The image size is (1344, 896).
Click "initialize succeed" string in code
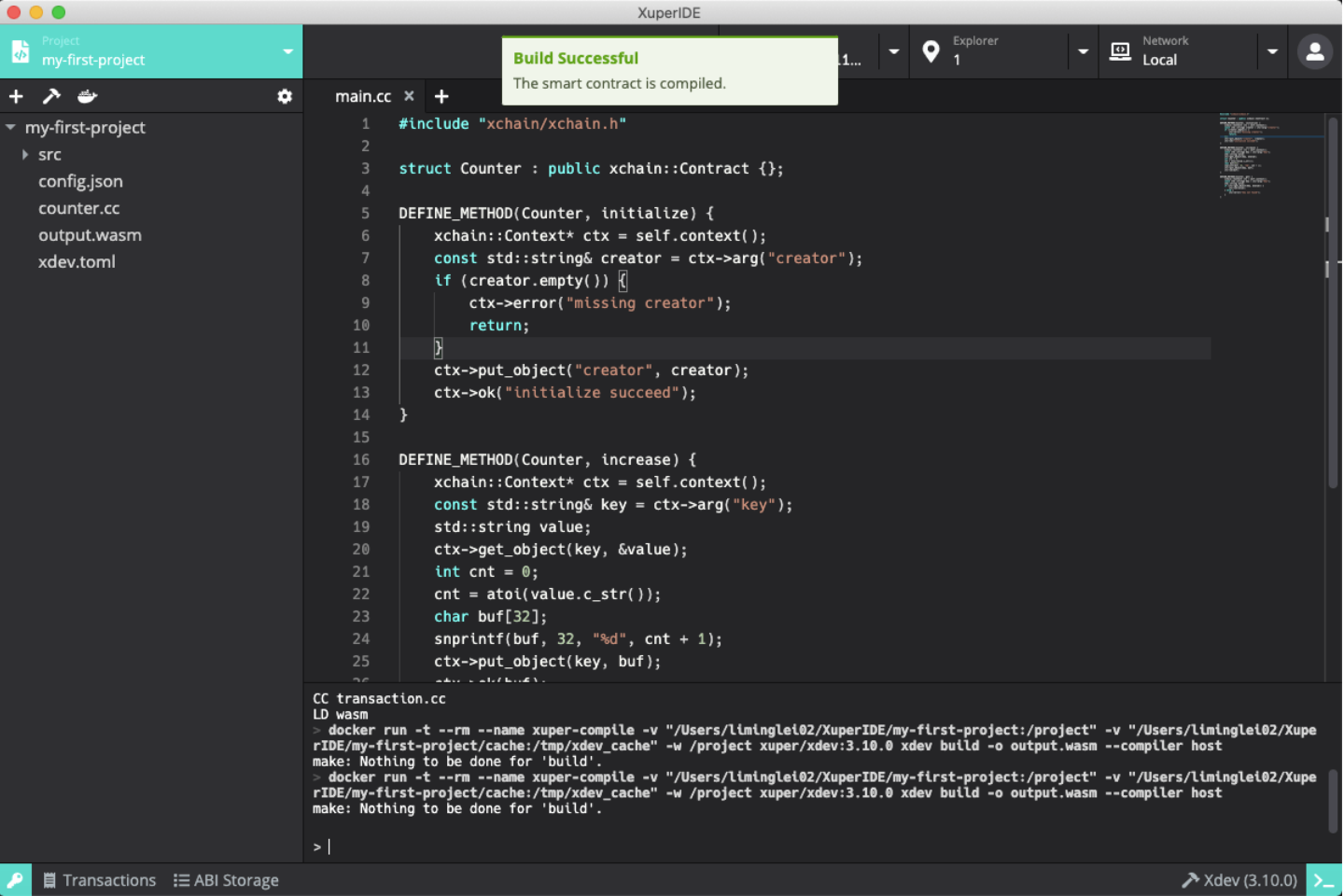click(592, 392)
